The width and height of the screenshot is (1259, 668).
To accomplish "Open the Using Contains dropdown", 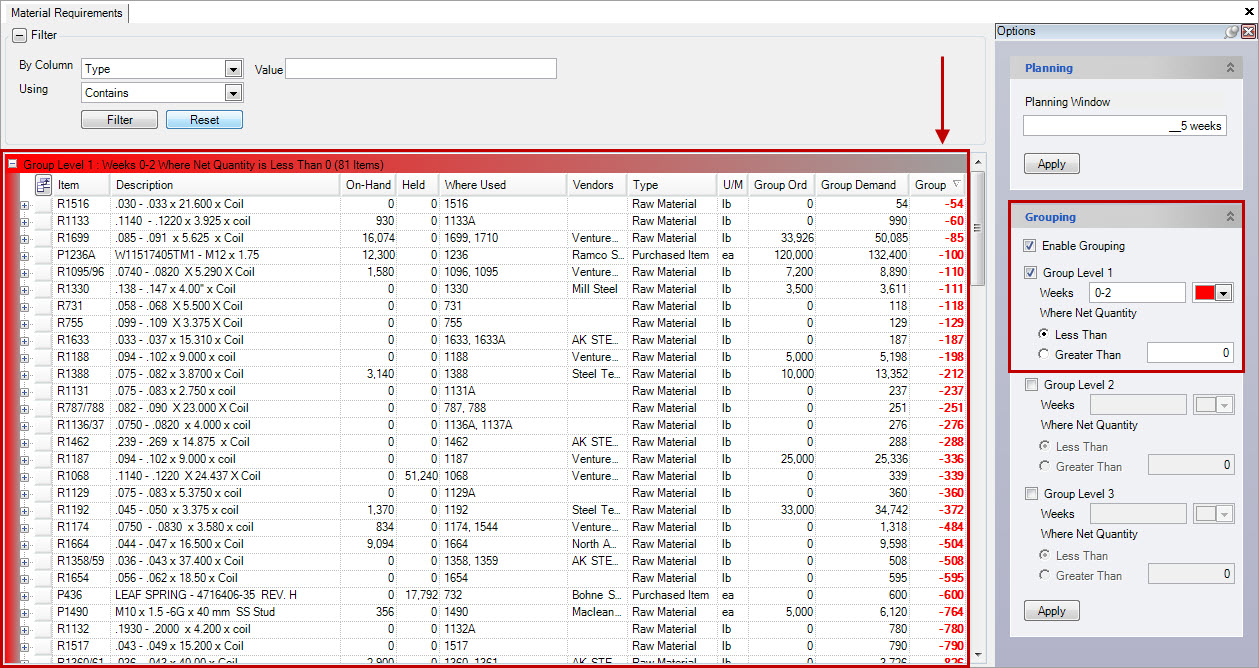I will pyautogui.click(x=233, y=93).
